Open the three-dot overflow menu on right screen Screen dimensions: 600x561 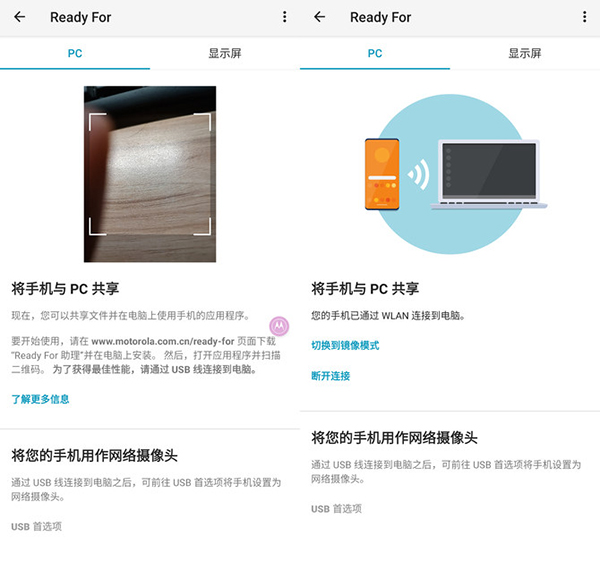point(585,17)
